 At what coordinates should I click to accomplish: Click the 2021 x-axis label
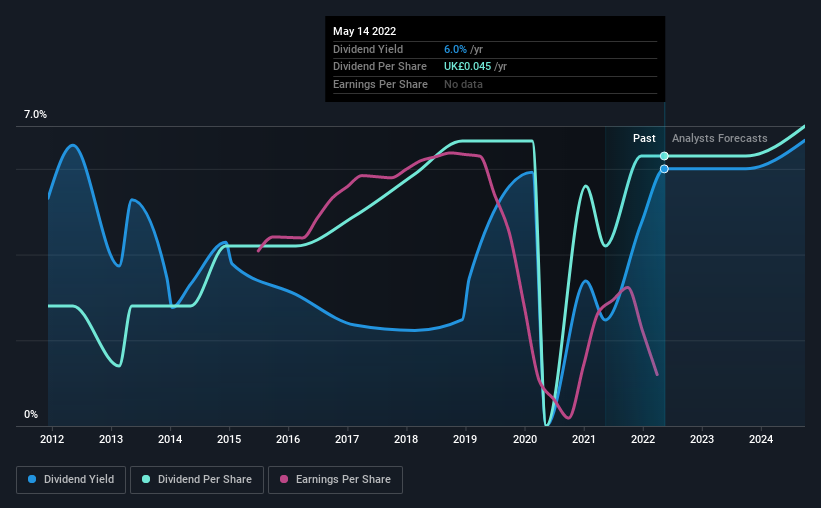tap(583, 439)
